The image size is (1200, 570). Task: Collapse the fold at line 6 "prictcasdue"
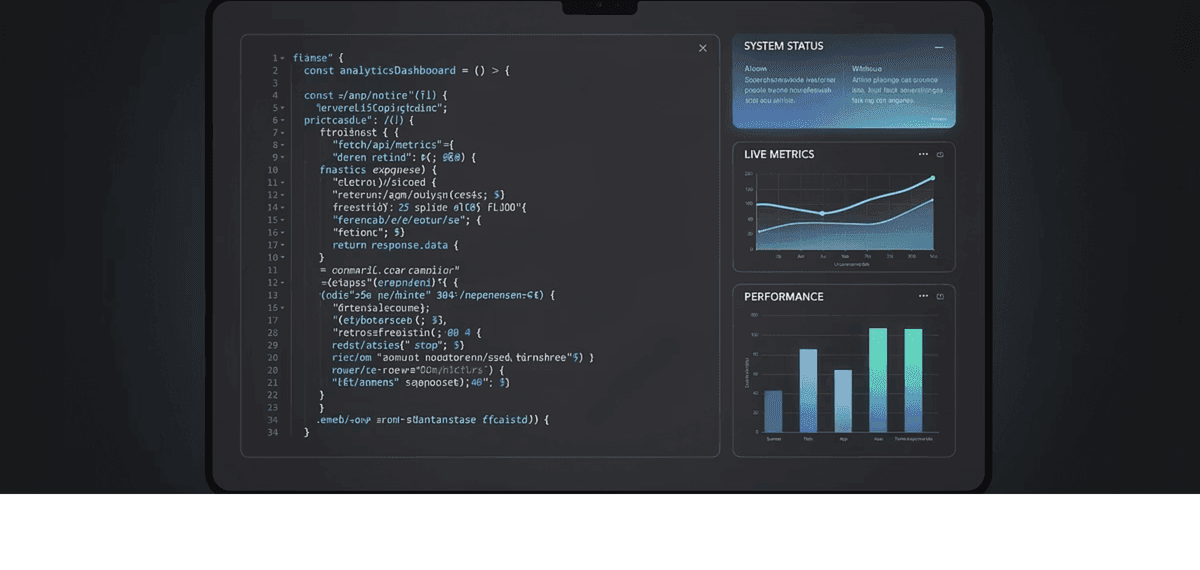(283, 120)
